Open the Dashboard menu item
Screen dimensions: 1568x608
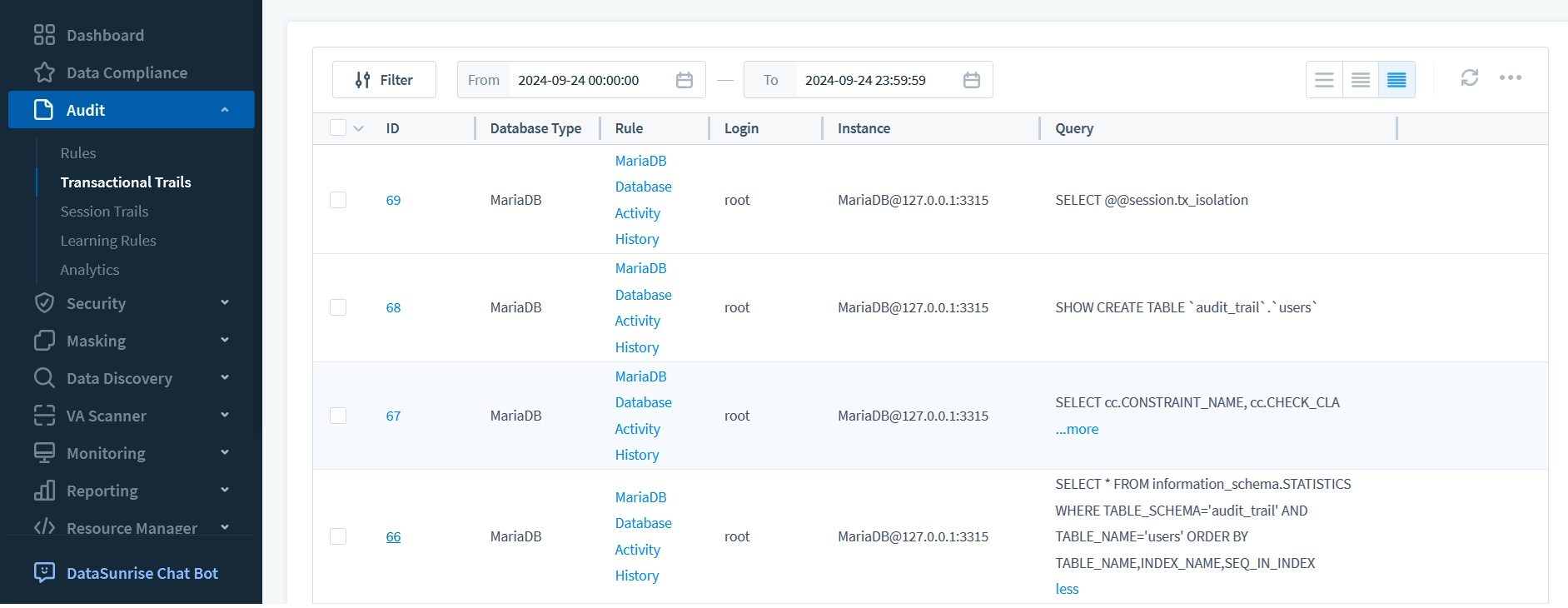105,35
